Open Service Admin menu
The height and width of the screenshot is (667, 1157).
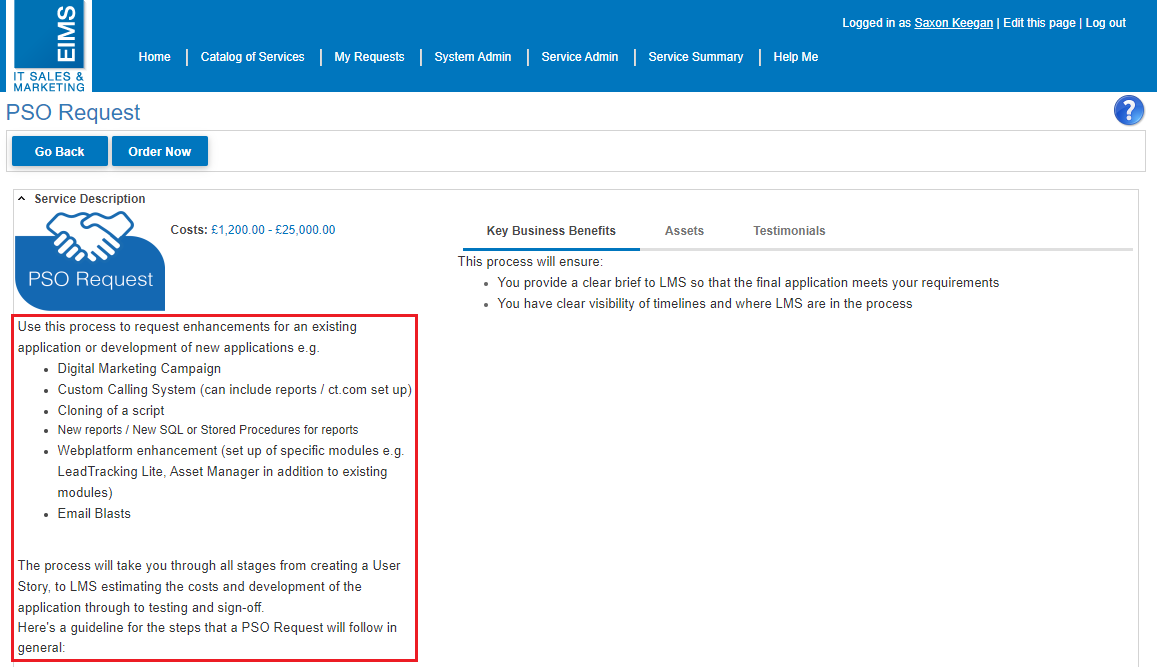click(579, 57)
